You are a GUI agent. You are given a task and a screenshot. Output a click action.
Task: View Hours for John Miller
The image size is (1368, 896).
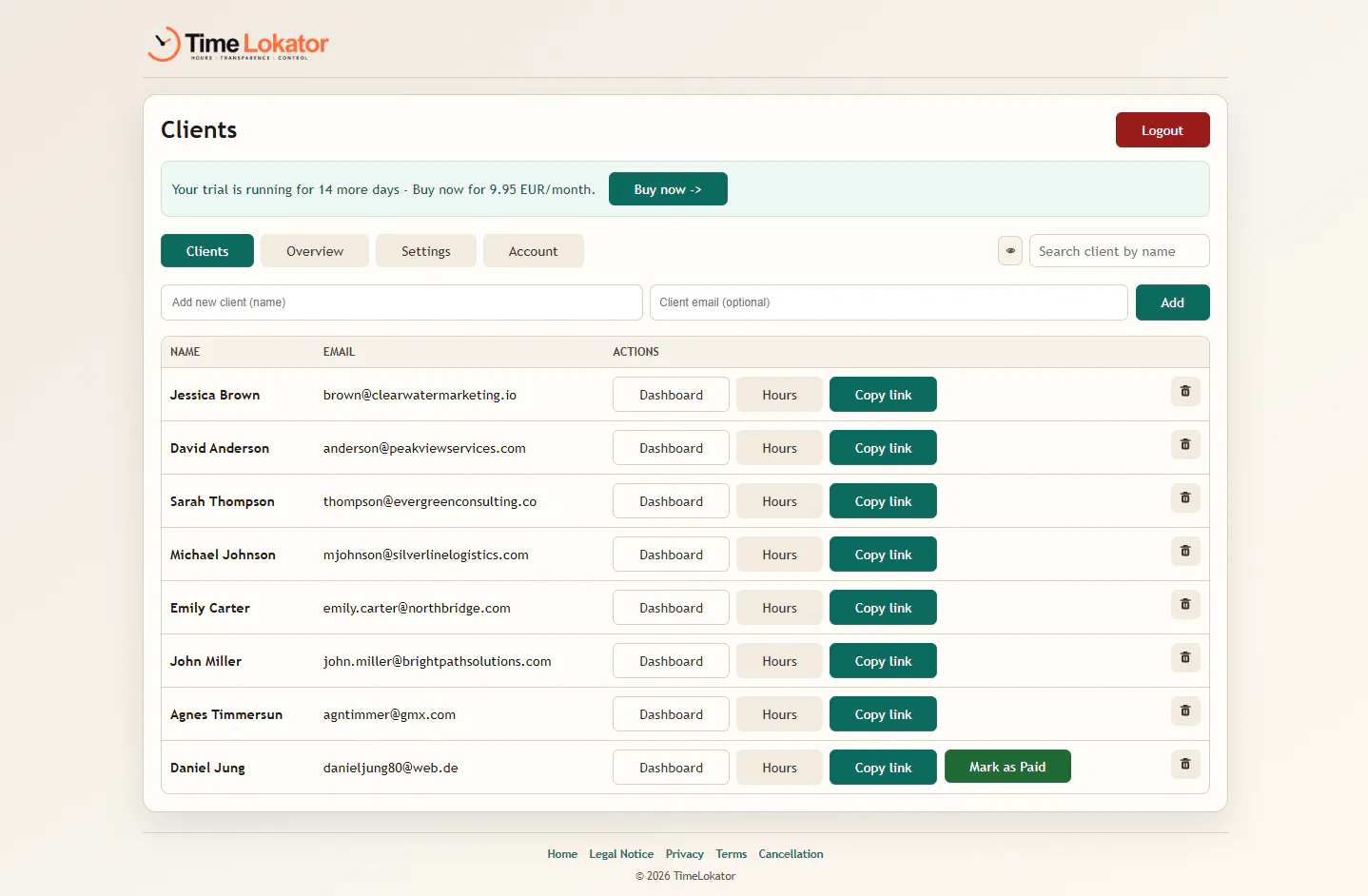click(x=779, y=661)
